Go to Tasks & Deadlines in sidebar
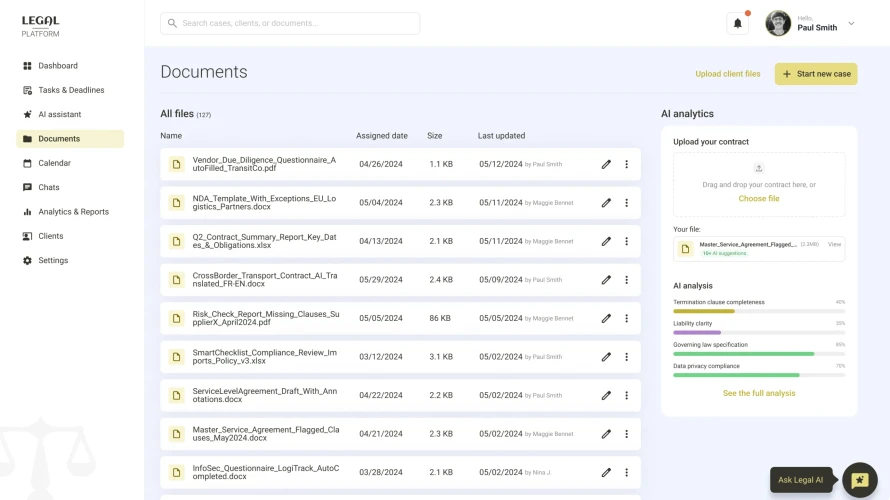This screenshot has height=500, width=890. pos(70,90)
